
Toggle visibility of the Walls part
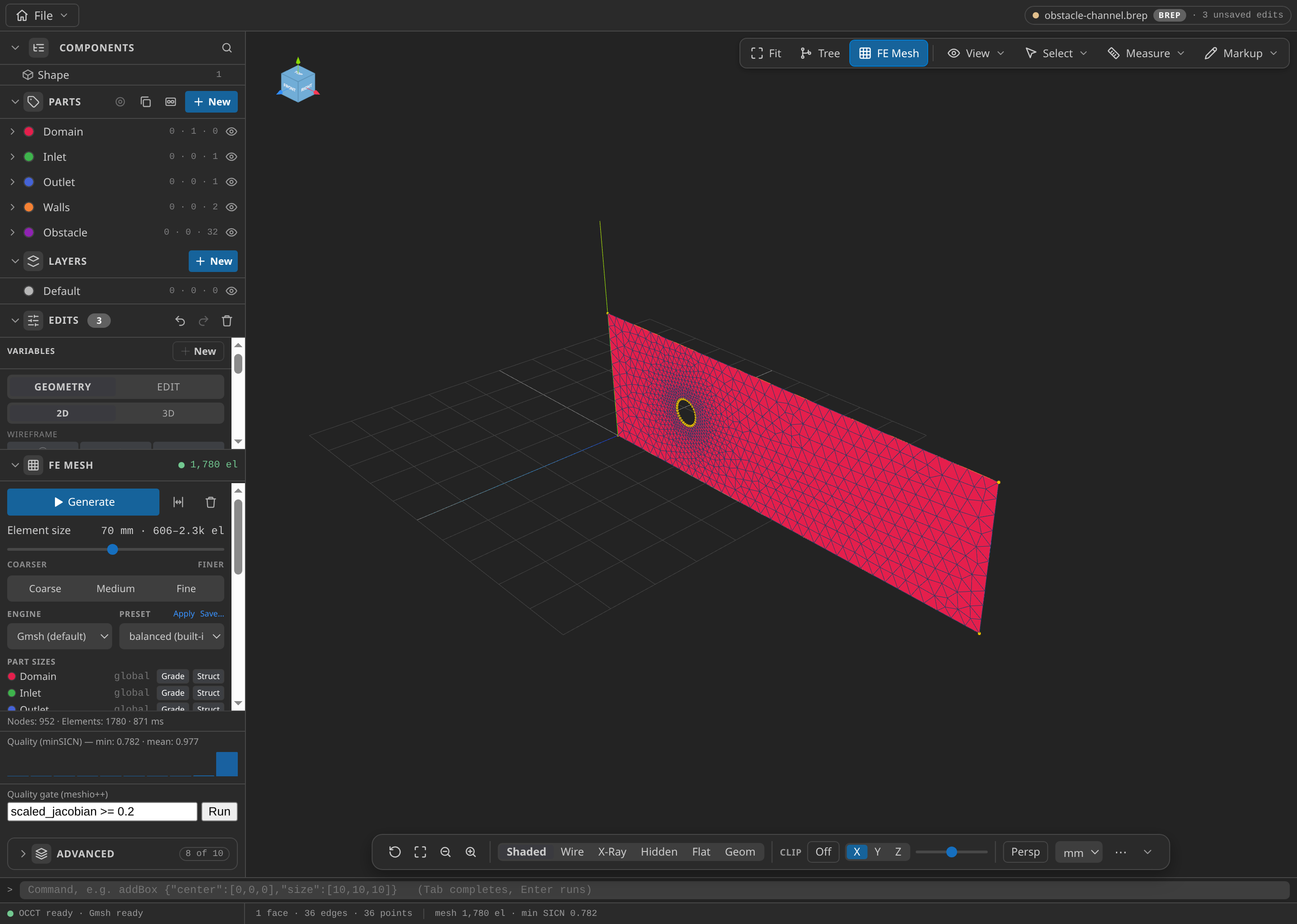click(x=231, y=207)
